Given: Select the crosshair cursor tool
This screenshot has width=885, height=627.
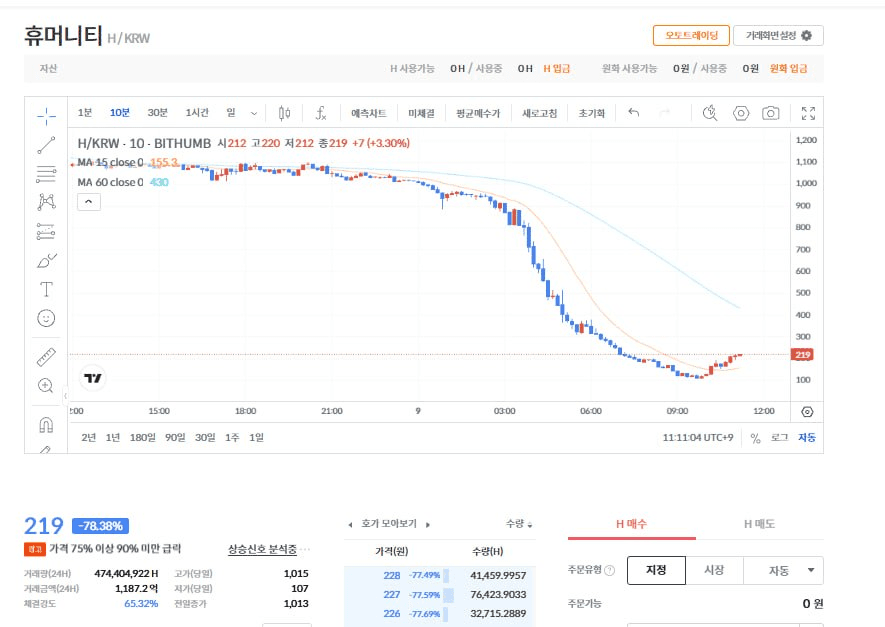Looking at the screenshot, I should point(46,116).
